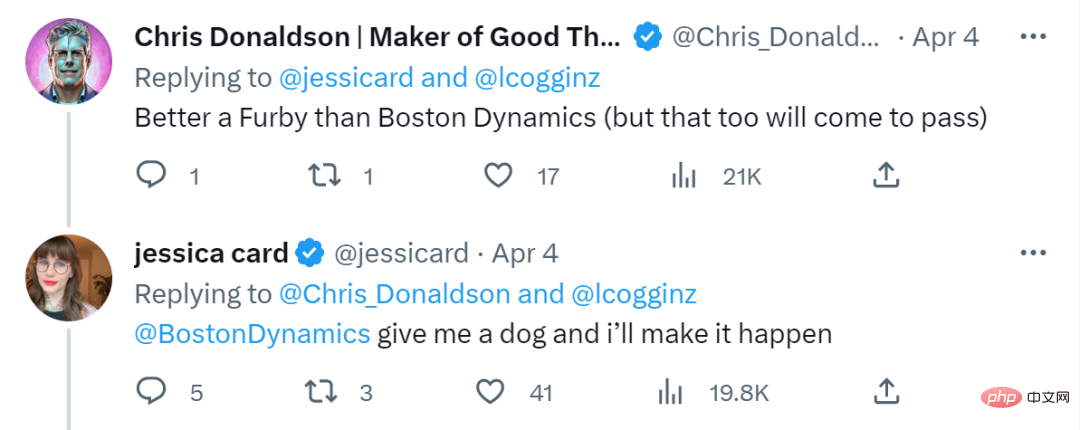This screenshot has height=430, width=1080.
Task: Like the Boston Dynamics Furby tweet
Action: pyautogui.click(x=497, y=176)
